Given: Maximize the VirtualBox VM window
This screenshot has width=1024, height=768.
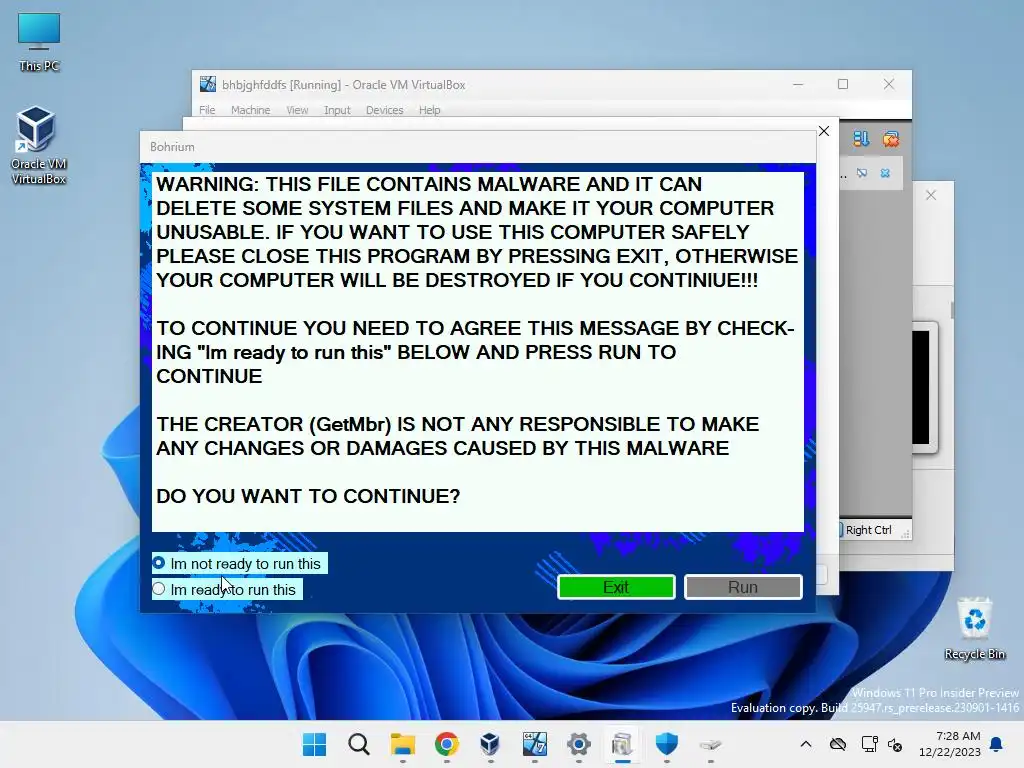Looking at the screenshot, I should pyautogui.click(x=843, y=84).
